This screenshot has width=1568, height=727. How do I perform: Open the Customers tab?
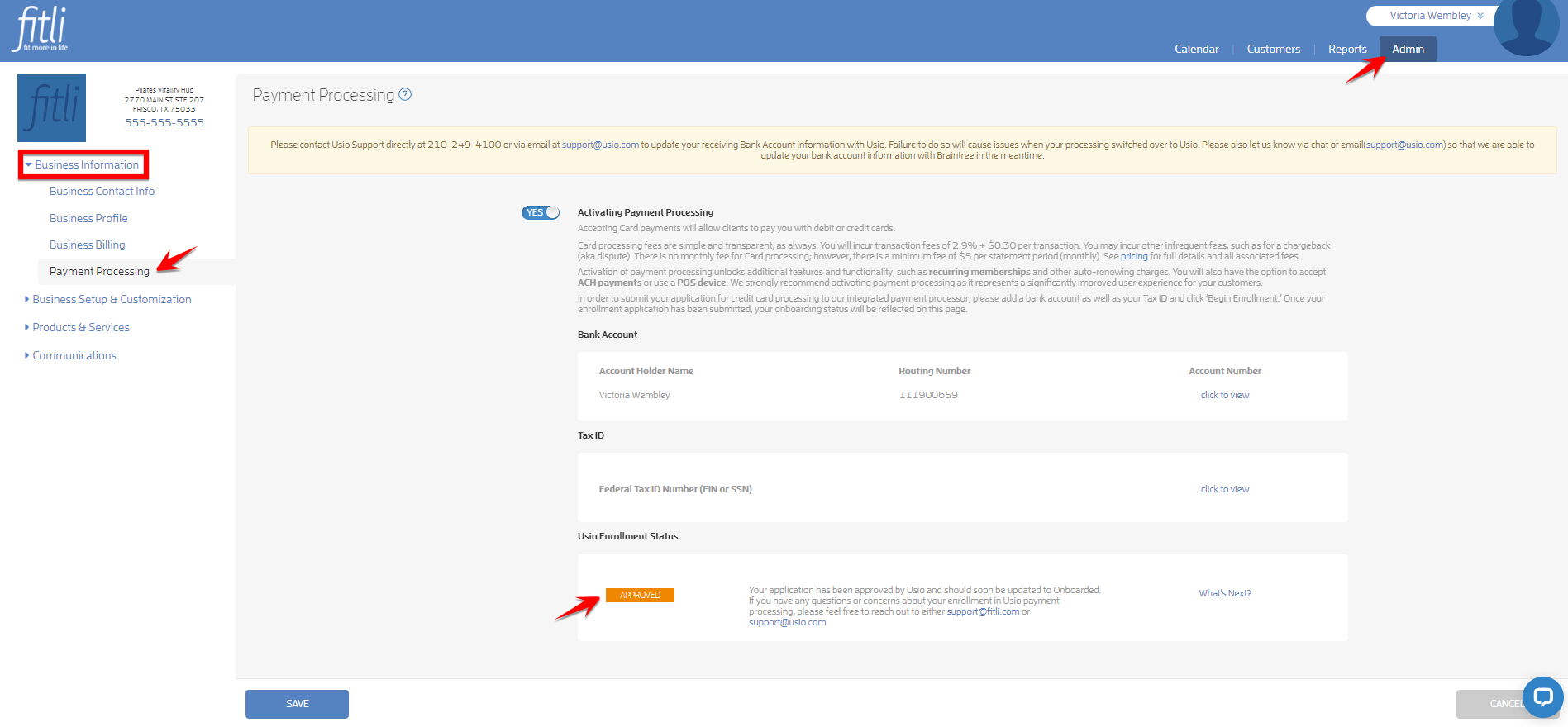pyautogui.click(x=1273, y=49)
